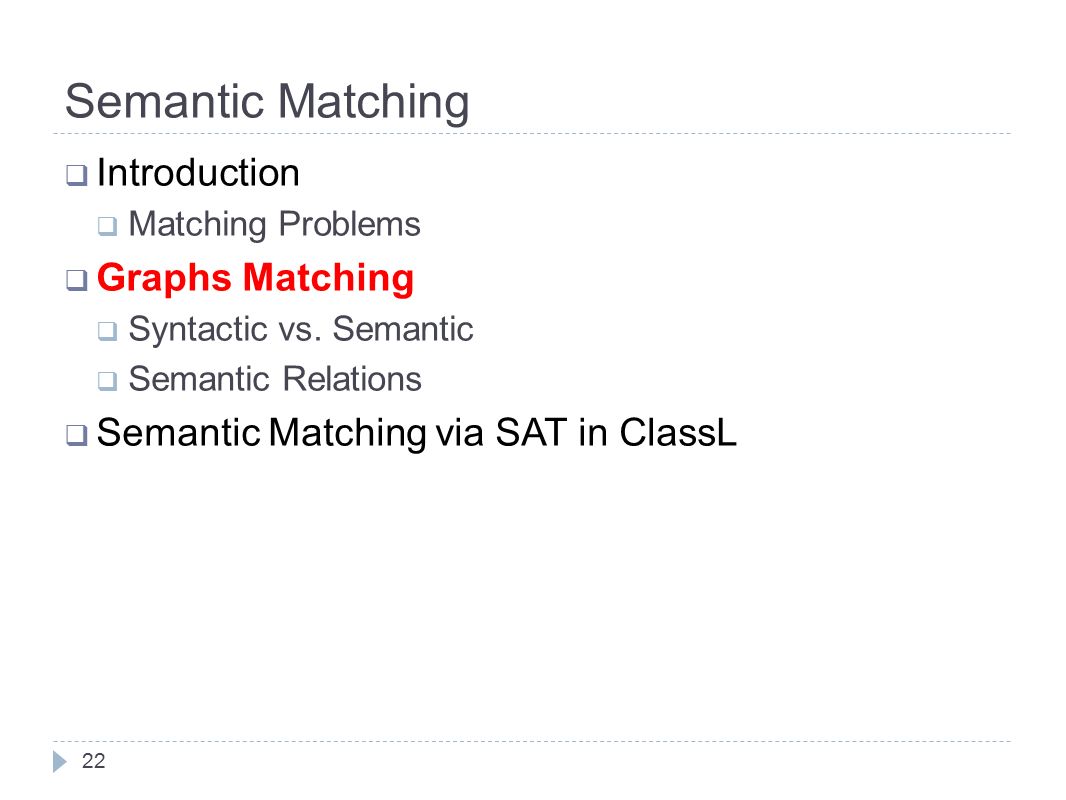Click the dashed footer separator line
1066x800 pixels.
[x=532, y=742]
